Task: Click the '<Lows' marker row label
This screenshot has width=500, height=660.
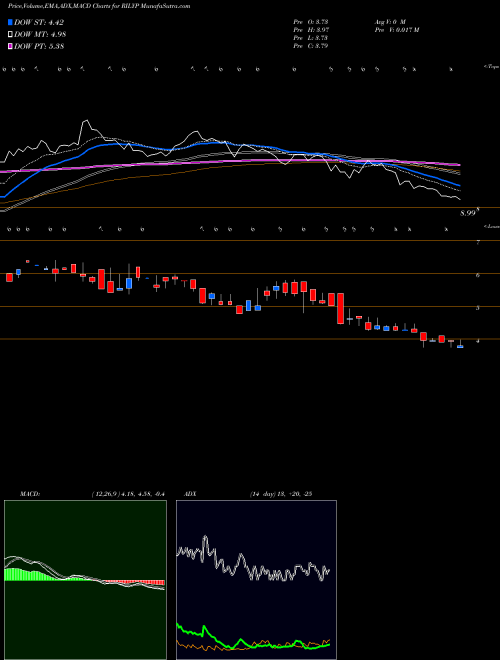Action: pyautogui.click(x=491, y=226)
